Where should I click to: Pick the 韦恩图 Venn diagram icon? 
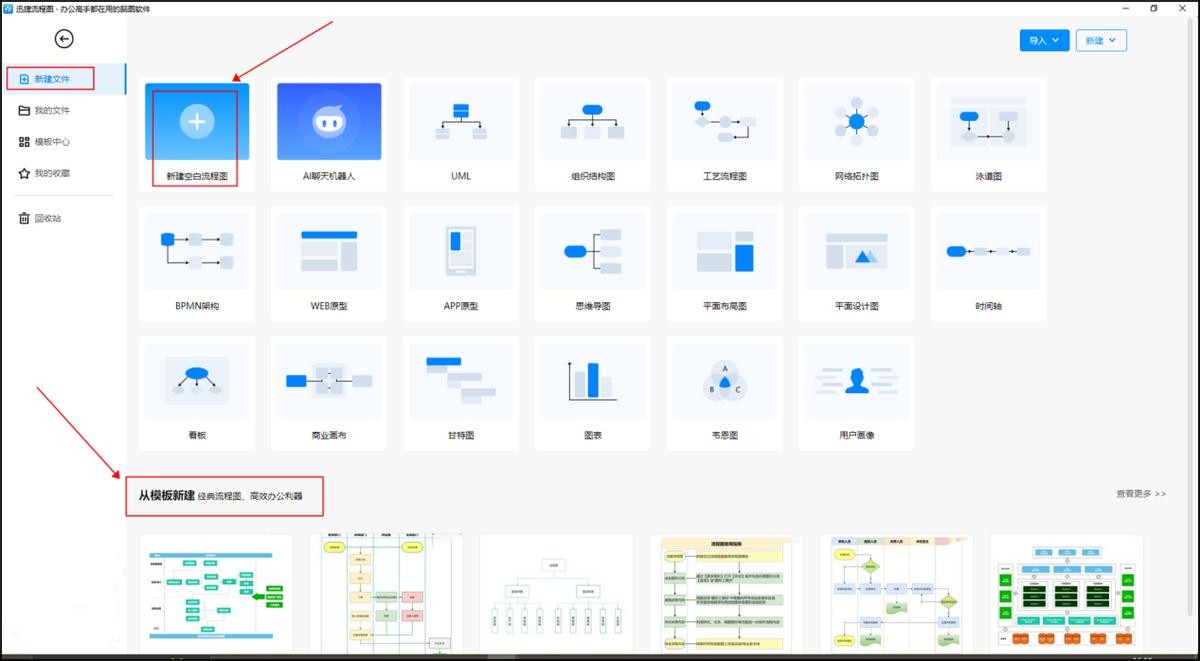[724, 381]
